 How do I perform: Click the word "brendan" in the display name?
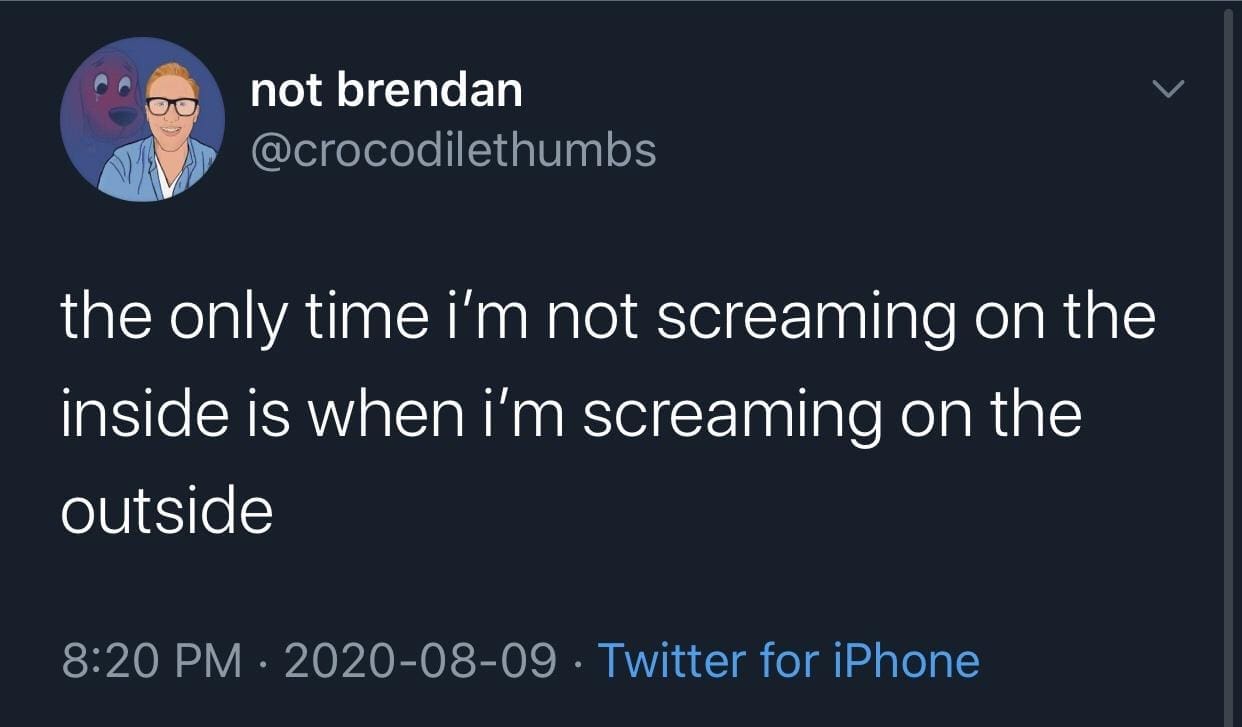point(430,92)
